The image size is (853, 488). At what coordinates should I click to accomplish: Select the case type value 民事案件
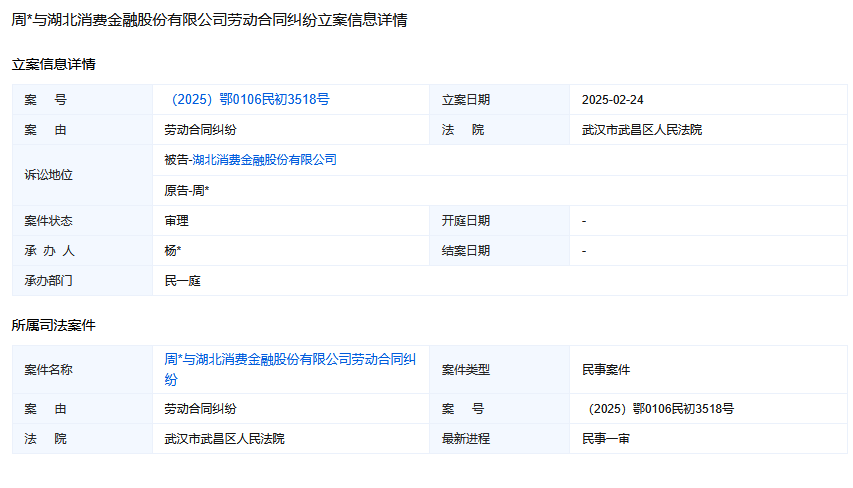[x=605, y=370]
